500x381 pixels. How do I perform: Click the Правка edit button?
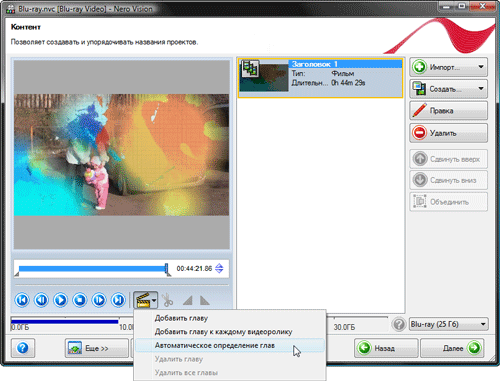(x=448, y=111)
